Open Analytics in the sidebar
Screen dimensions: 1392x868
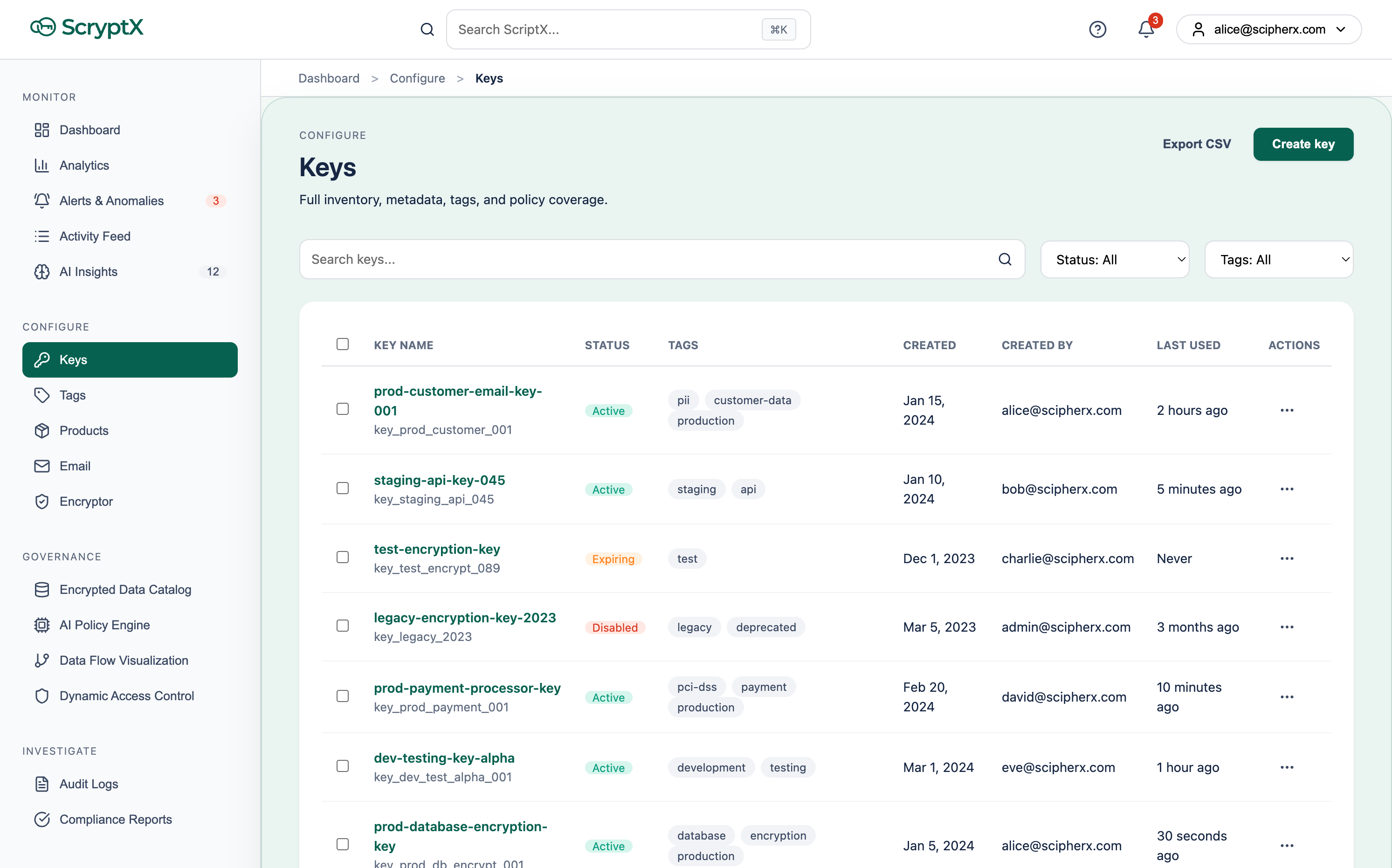tap(130, 165)
